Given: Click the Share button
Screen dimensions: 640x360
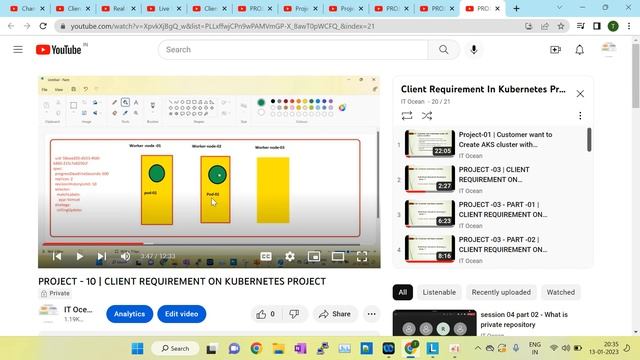Looking at the screenshot, I should coord(335,314).
